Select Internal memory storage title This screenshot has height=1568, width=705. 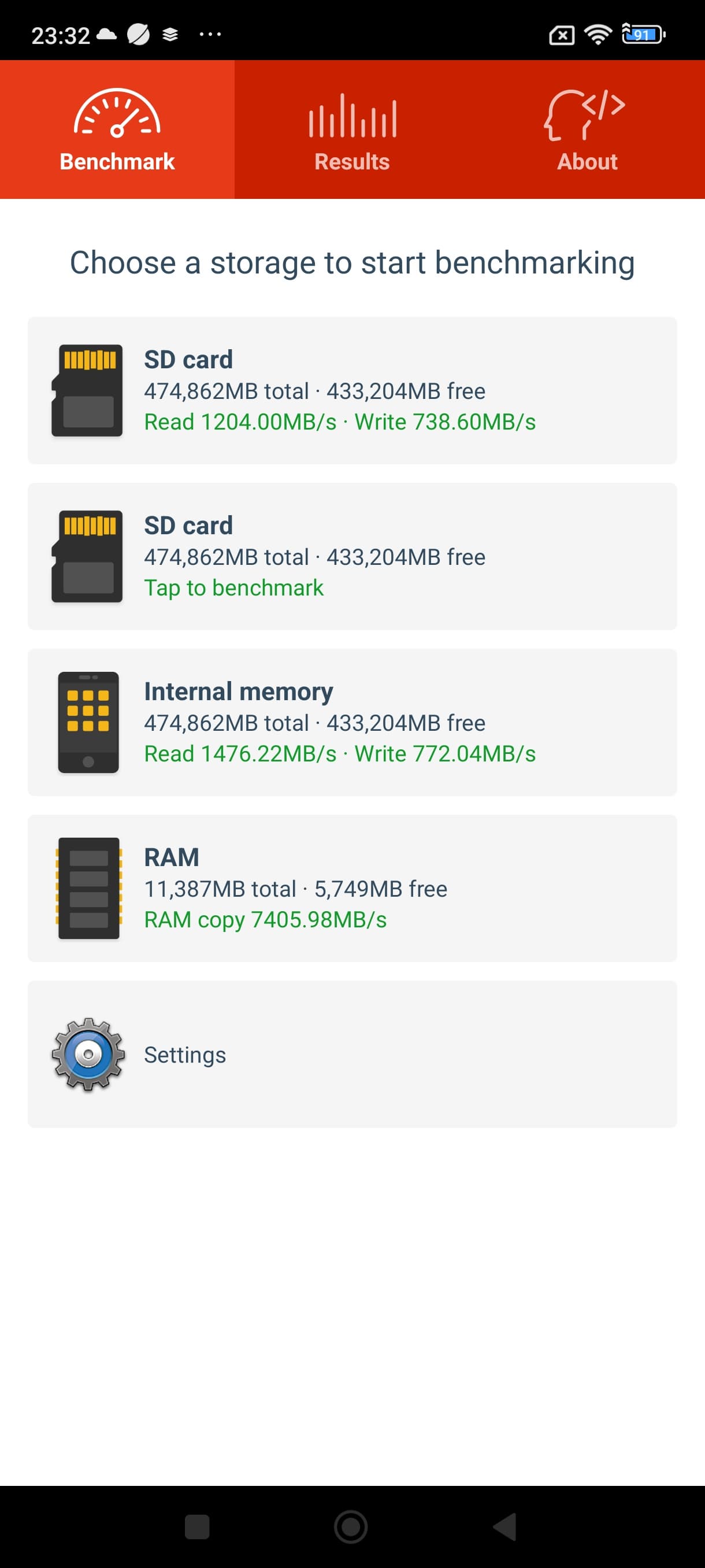tap(239, 691)
